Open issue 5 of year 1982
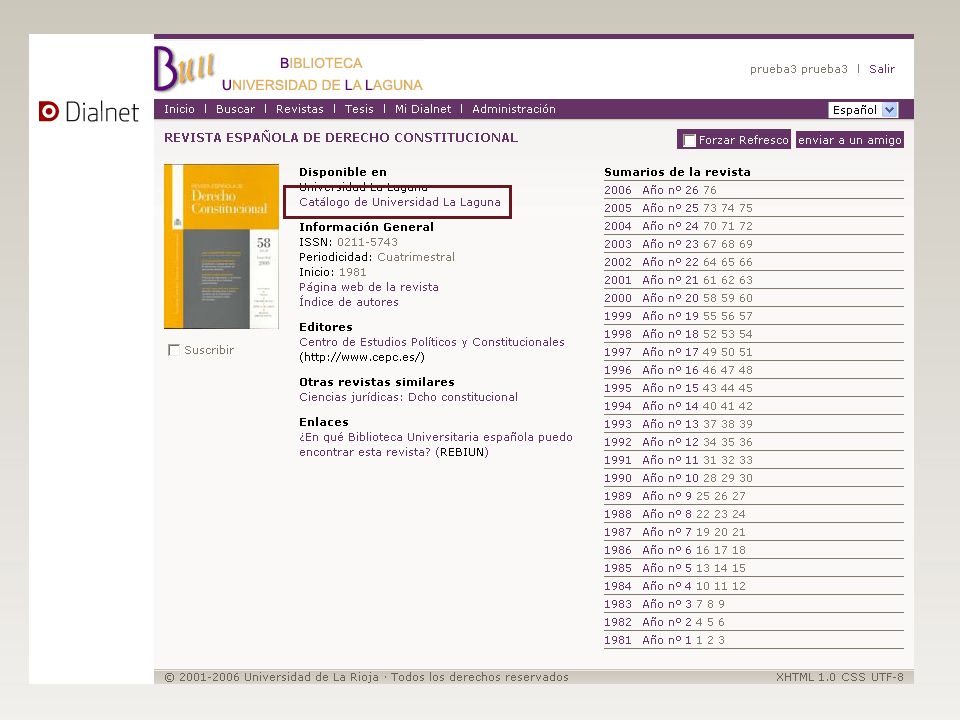The width and height of the screenshot is (960, 720). 710,622
